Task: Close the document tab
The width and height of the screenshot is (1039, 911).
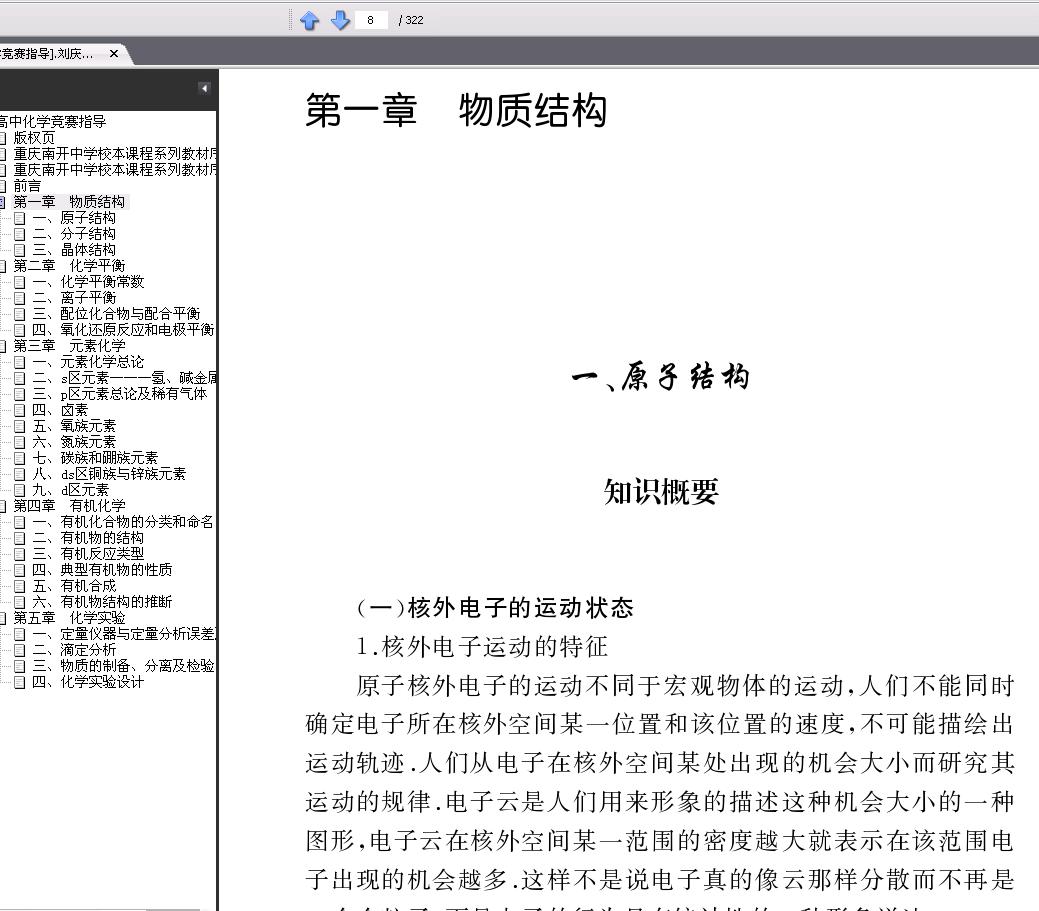Action: (x=114, y=54)
